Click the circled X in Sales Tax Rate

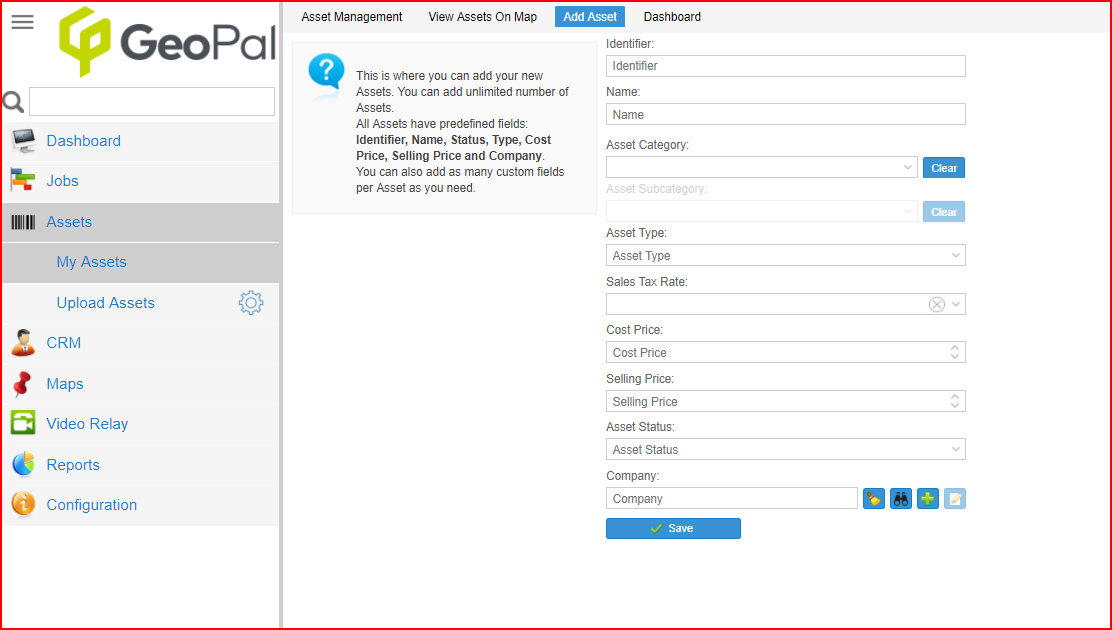[937, 304]
